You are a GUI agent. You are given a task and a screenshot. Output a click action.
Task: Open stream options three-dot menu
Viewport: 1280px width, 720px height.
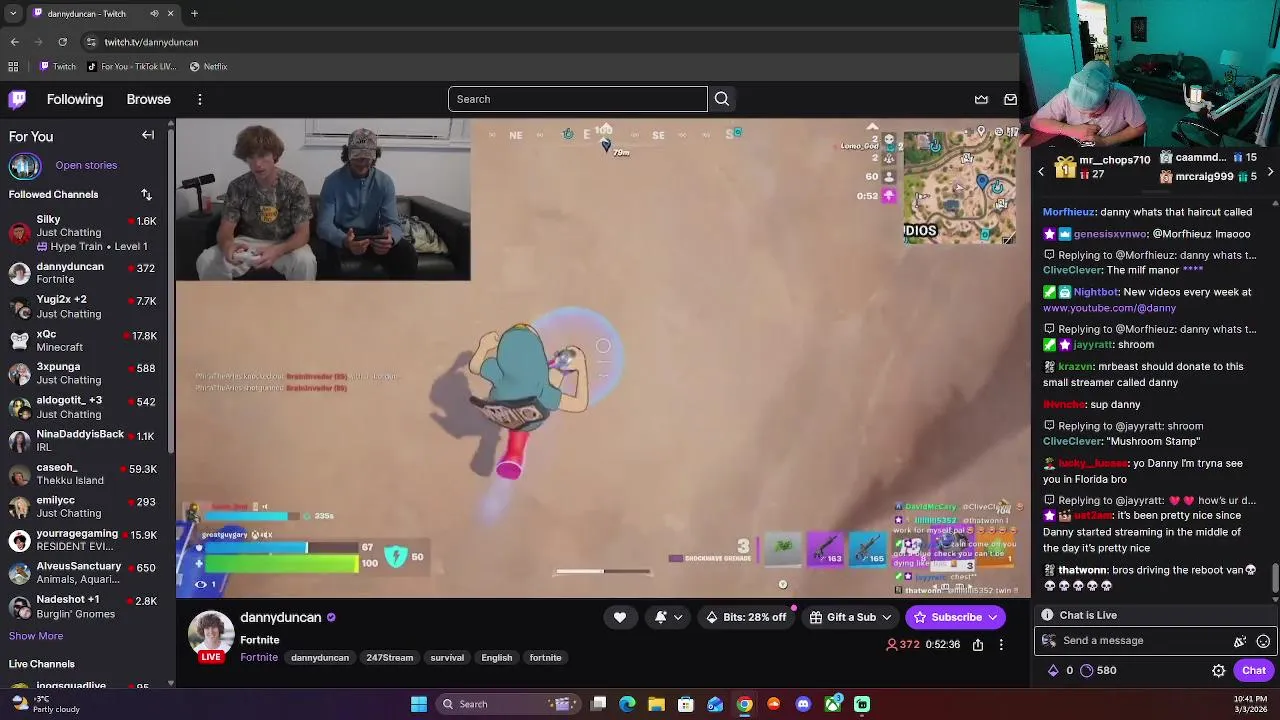point(1001,645)
